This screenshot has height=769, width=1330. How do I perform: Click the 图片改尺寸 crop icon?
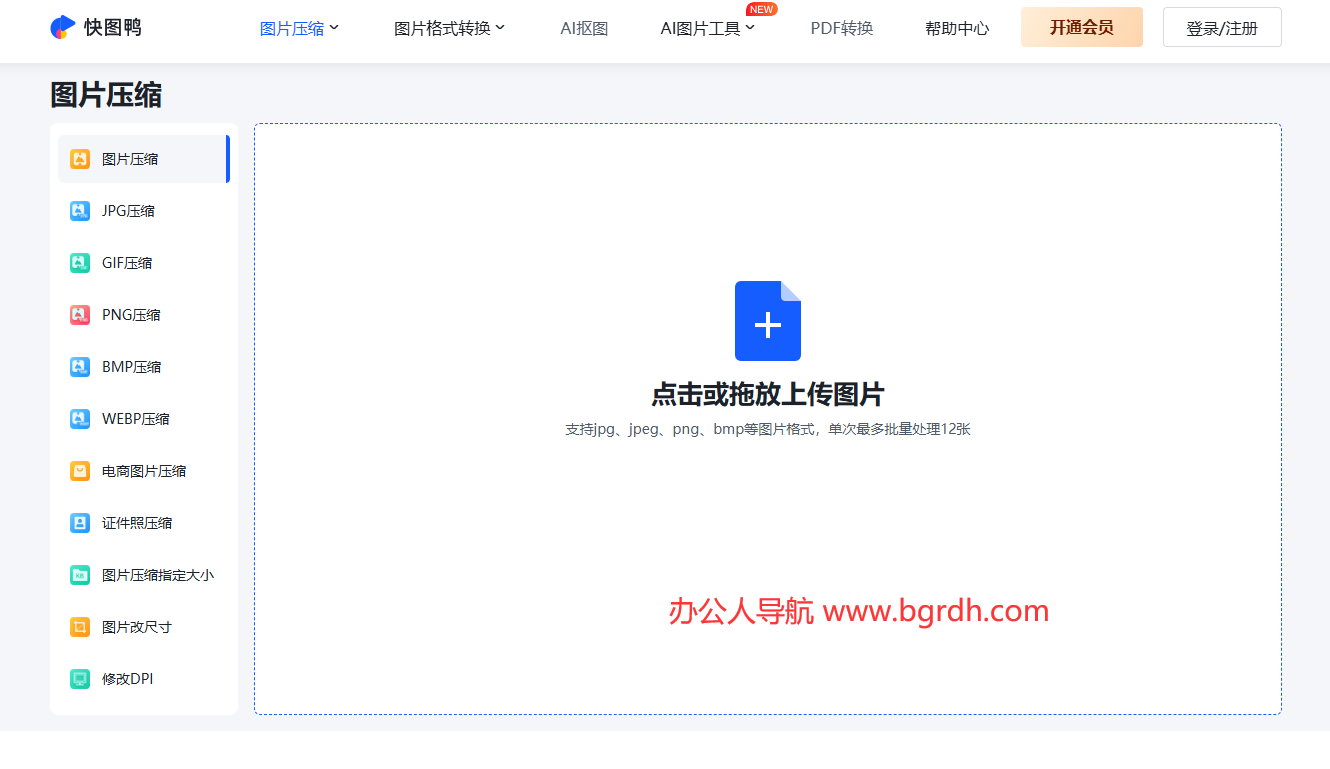[80, 627]
